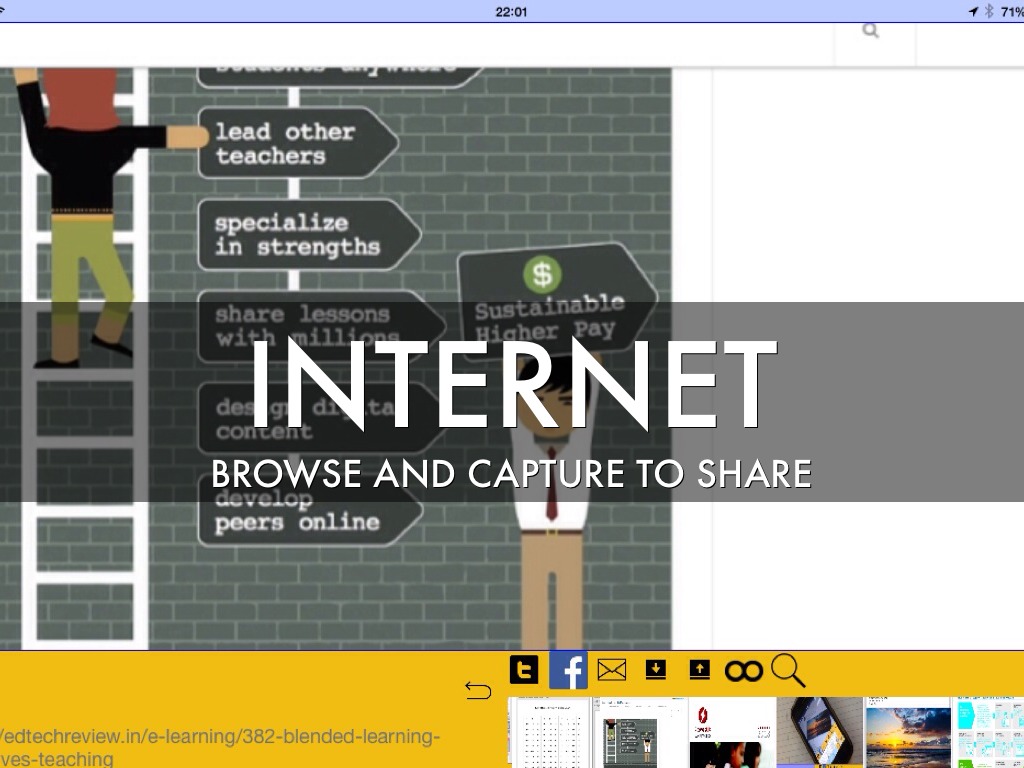Click the 'INTERNET' title text
1024x768 pixels.
tap(512, 387)
